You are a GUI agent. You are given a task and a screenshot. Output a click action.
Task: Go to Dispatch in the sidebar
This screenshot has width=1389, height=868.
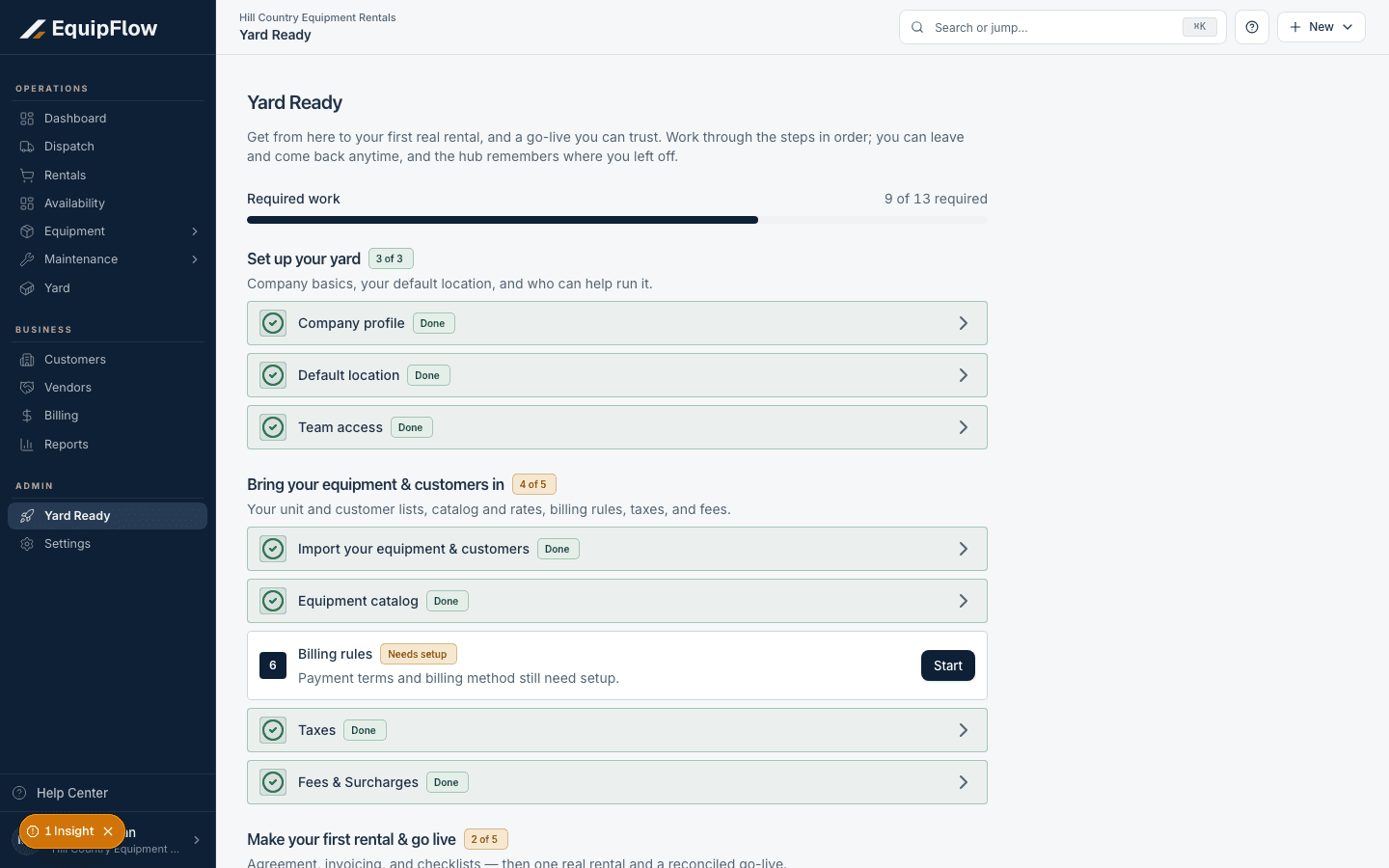point(107,147)
